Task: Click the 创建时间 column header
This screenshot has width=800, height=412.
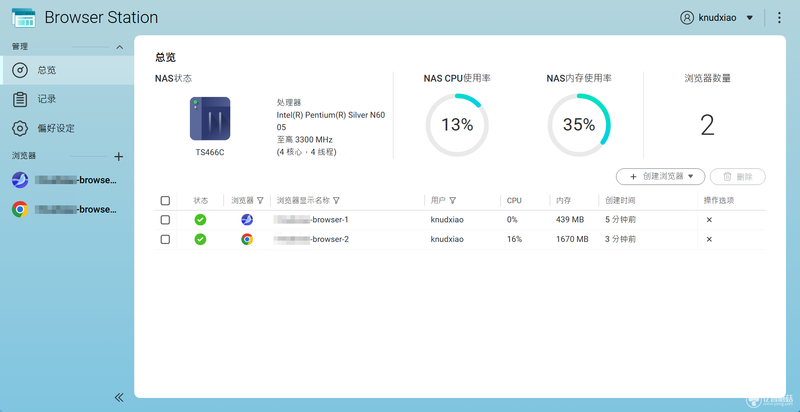Action: [620, 200]
